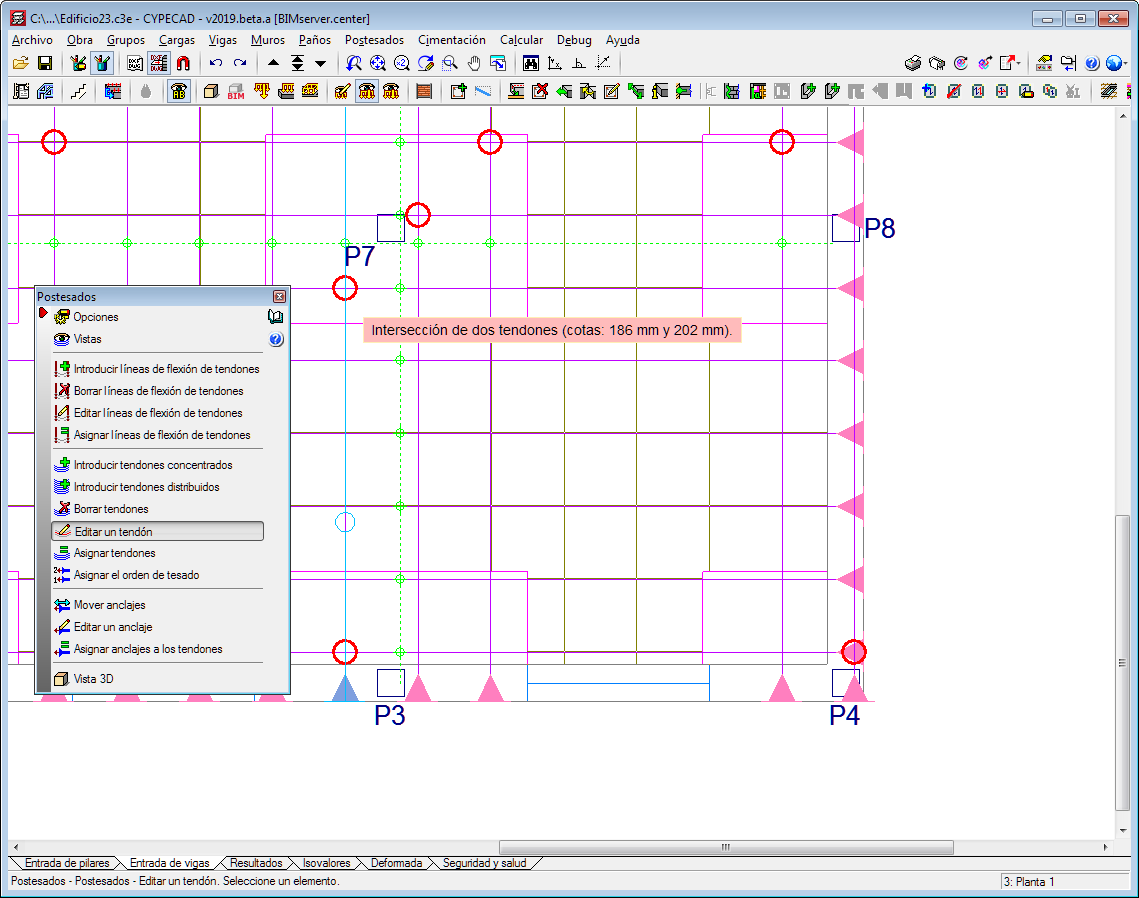Open the Ayuda menu
Screen dimensions: 1139x898
pyautogui.click(x=623, y=40)
